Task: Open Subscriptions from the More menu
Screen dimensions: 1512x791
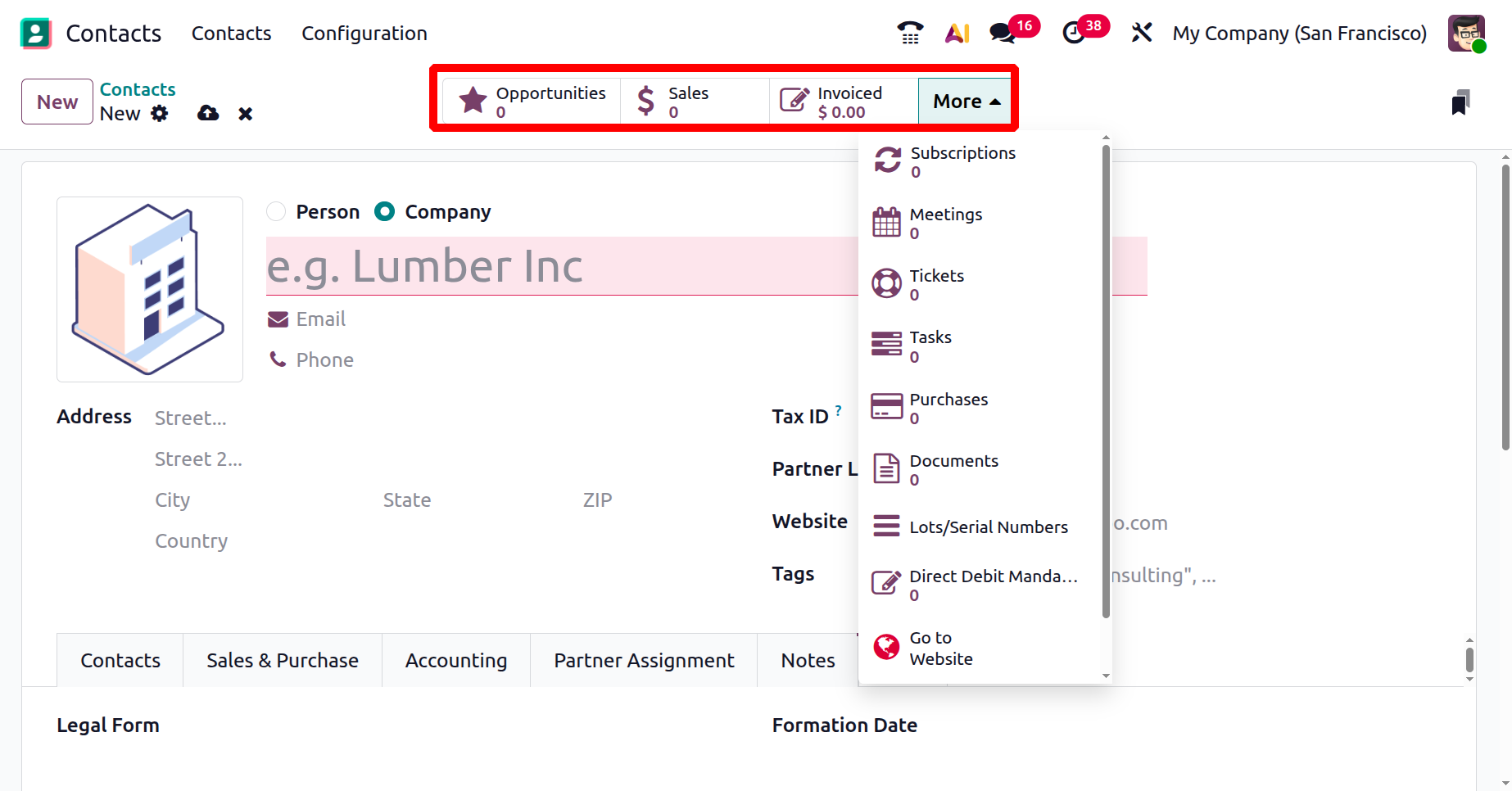Action: click(x=962, y=161)
